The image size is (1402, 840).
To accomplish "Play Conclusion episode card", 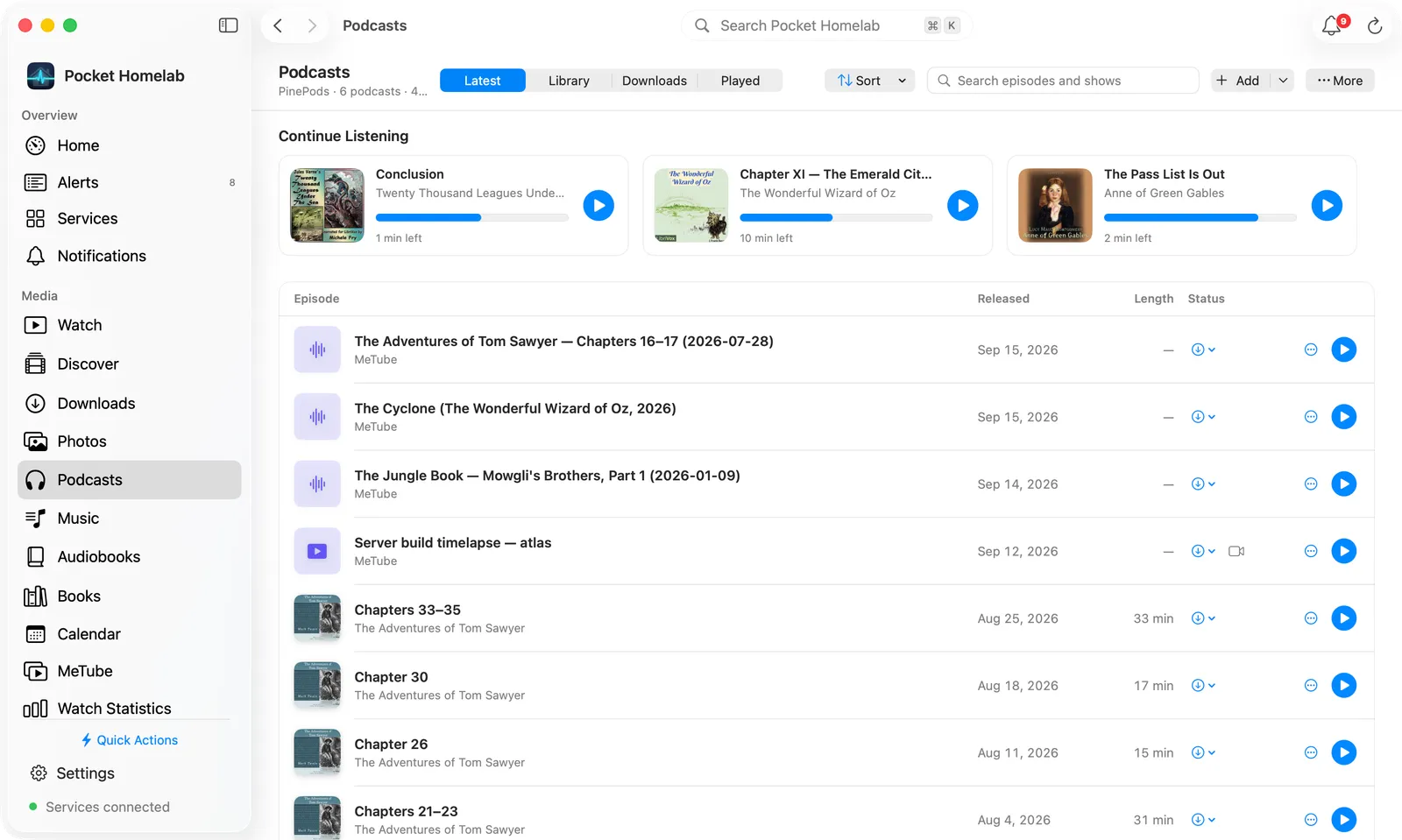I will click(x=598, y=206).
